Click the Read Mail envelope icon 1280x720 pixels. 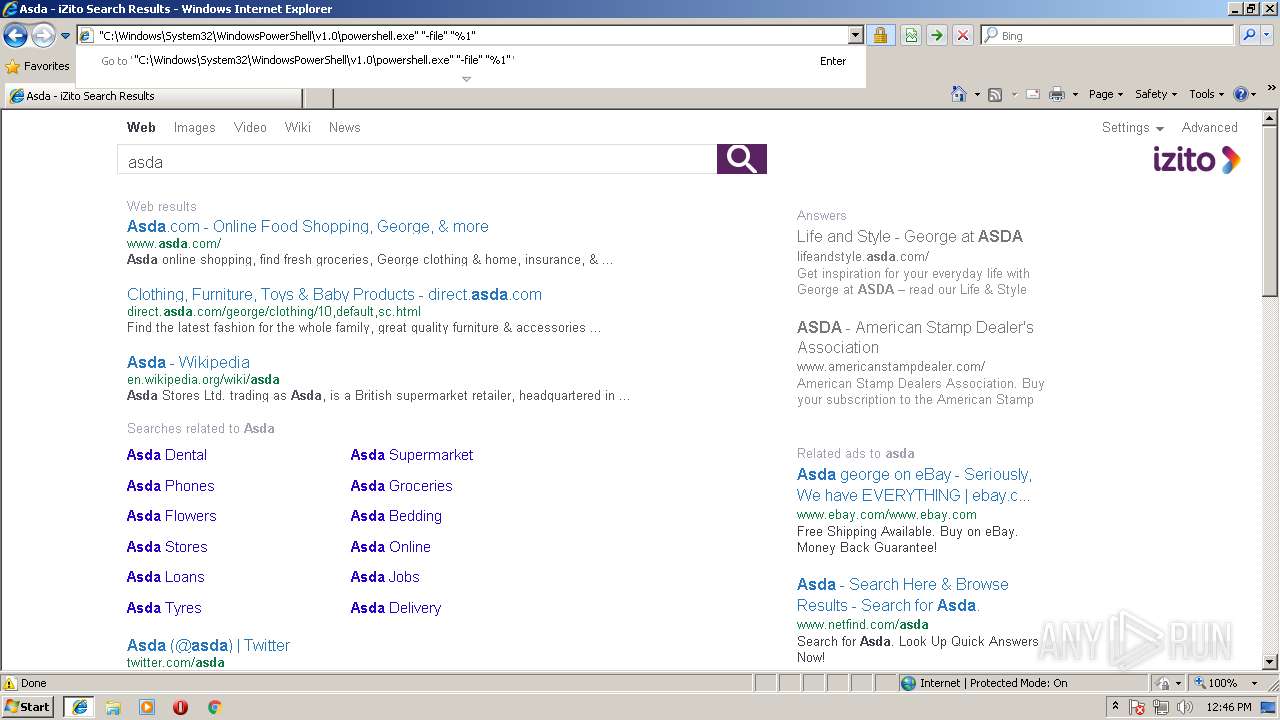point(1032,94)
